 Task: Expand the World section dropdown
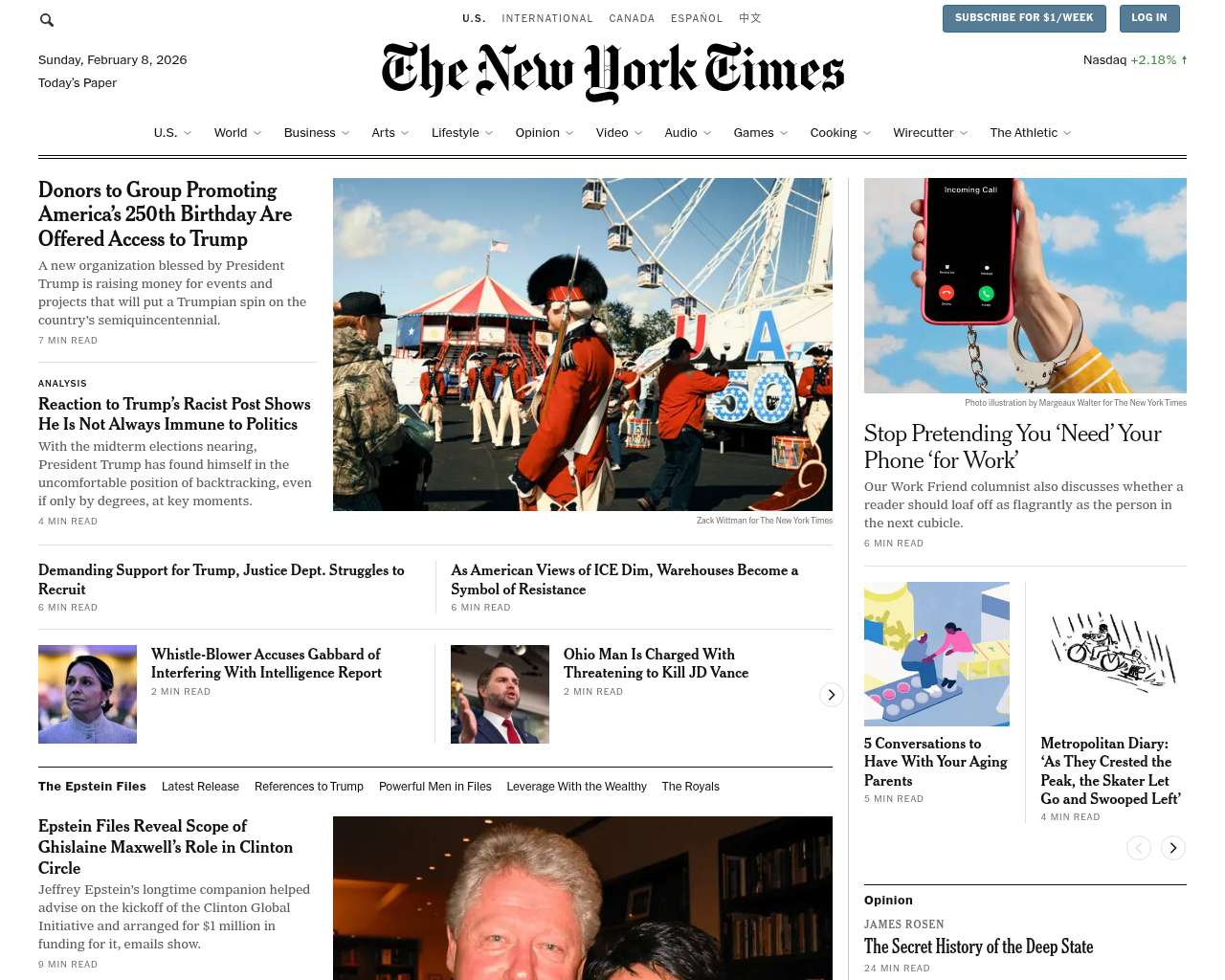coord(257,133)
